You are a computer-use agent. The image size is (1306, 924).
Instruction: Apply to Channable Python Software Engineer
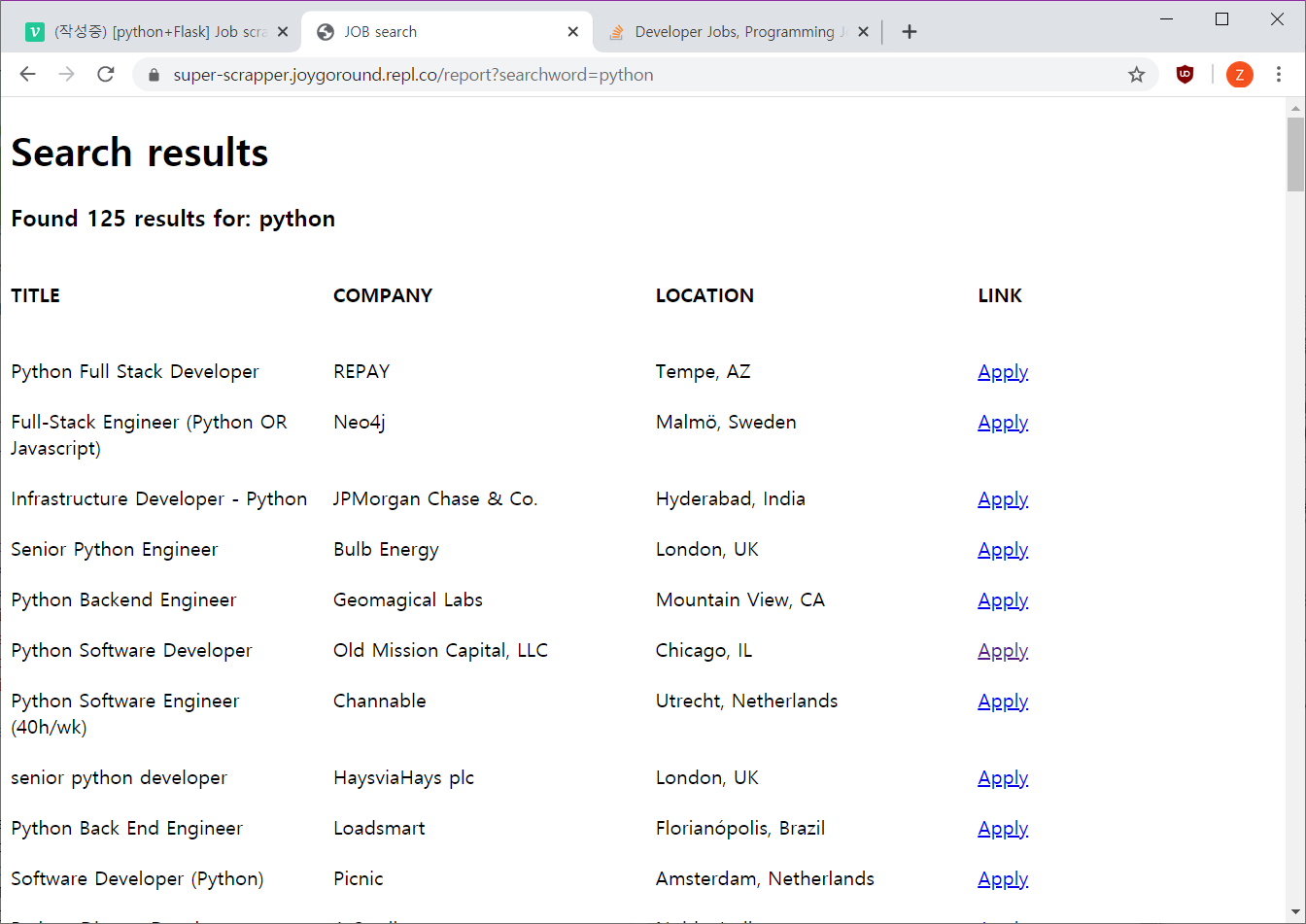click(1003, 702)
